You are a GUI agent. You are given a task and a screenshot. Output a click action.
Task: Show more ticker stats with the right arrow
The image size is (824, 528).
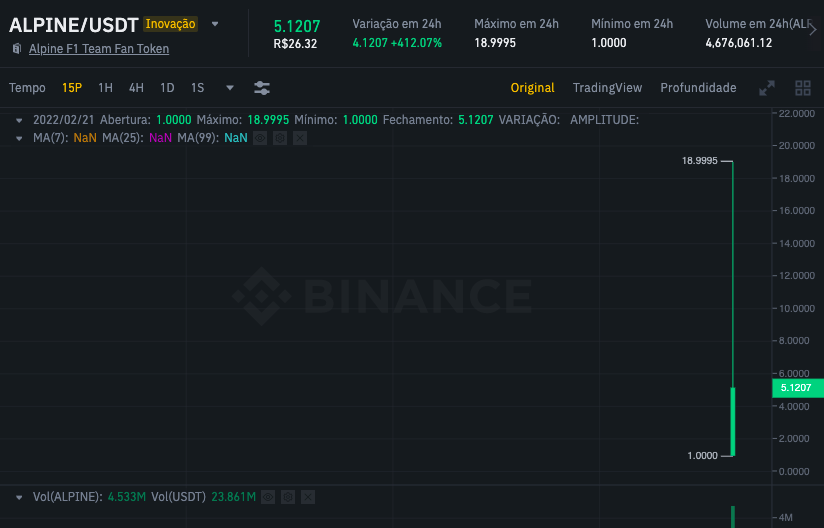813,29
